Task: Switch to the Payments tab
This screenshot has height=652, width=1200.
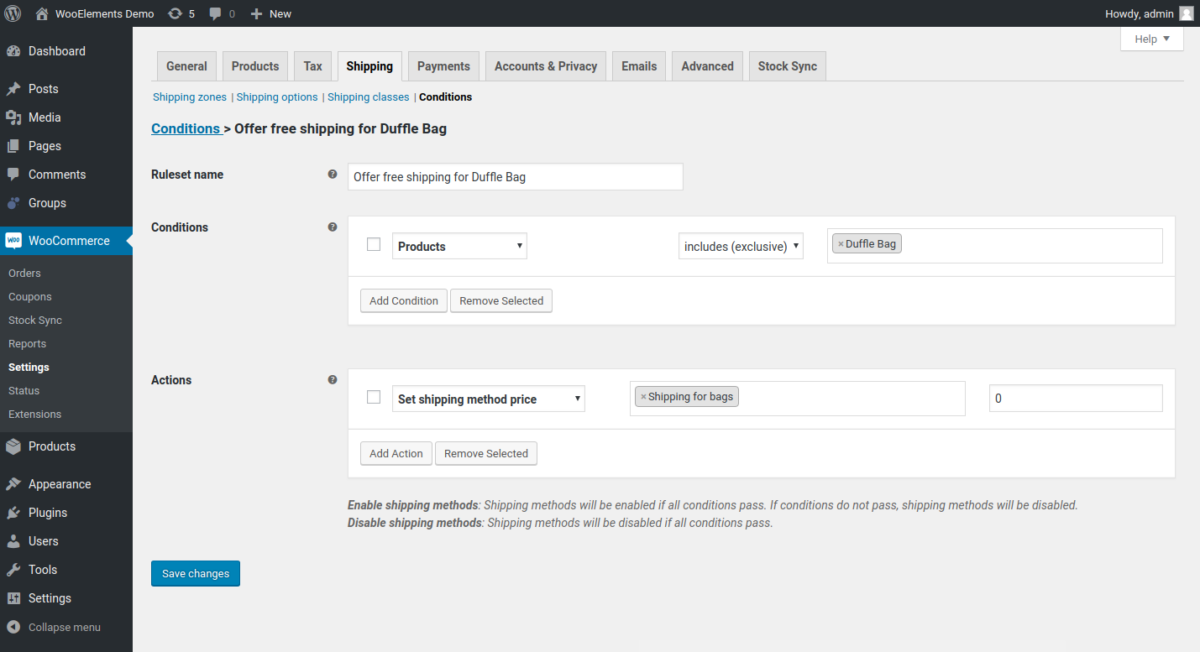Action: [x=443, y=65]
